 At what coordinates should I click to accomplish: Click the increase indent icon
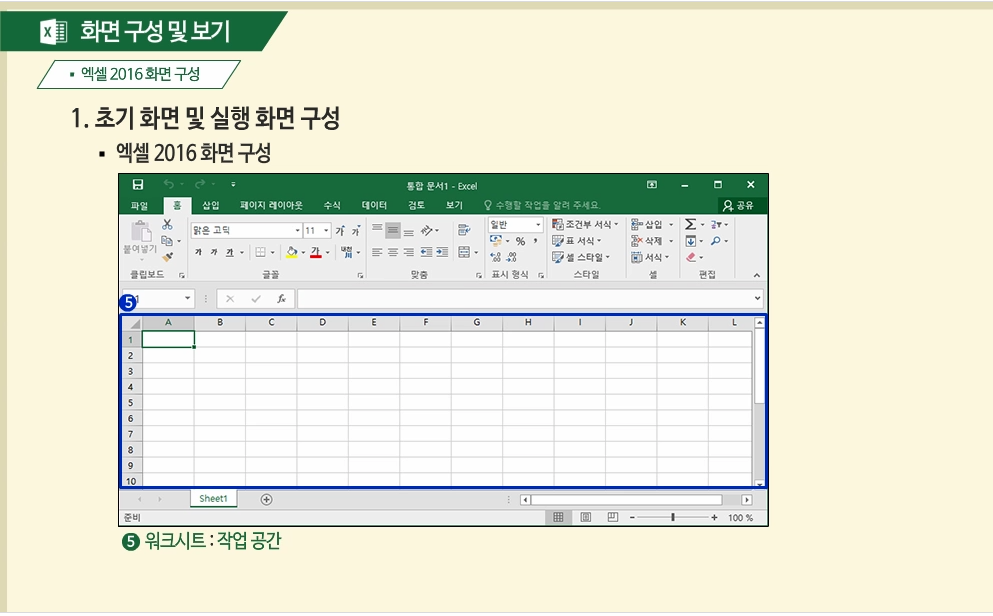442,252
